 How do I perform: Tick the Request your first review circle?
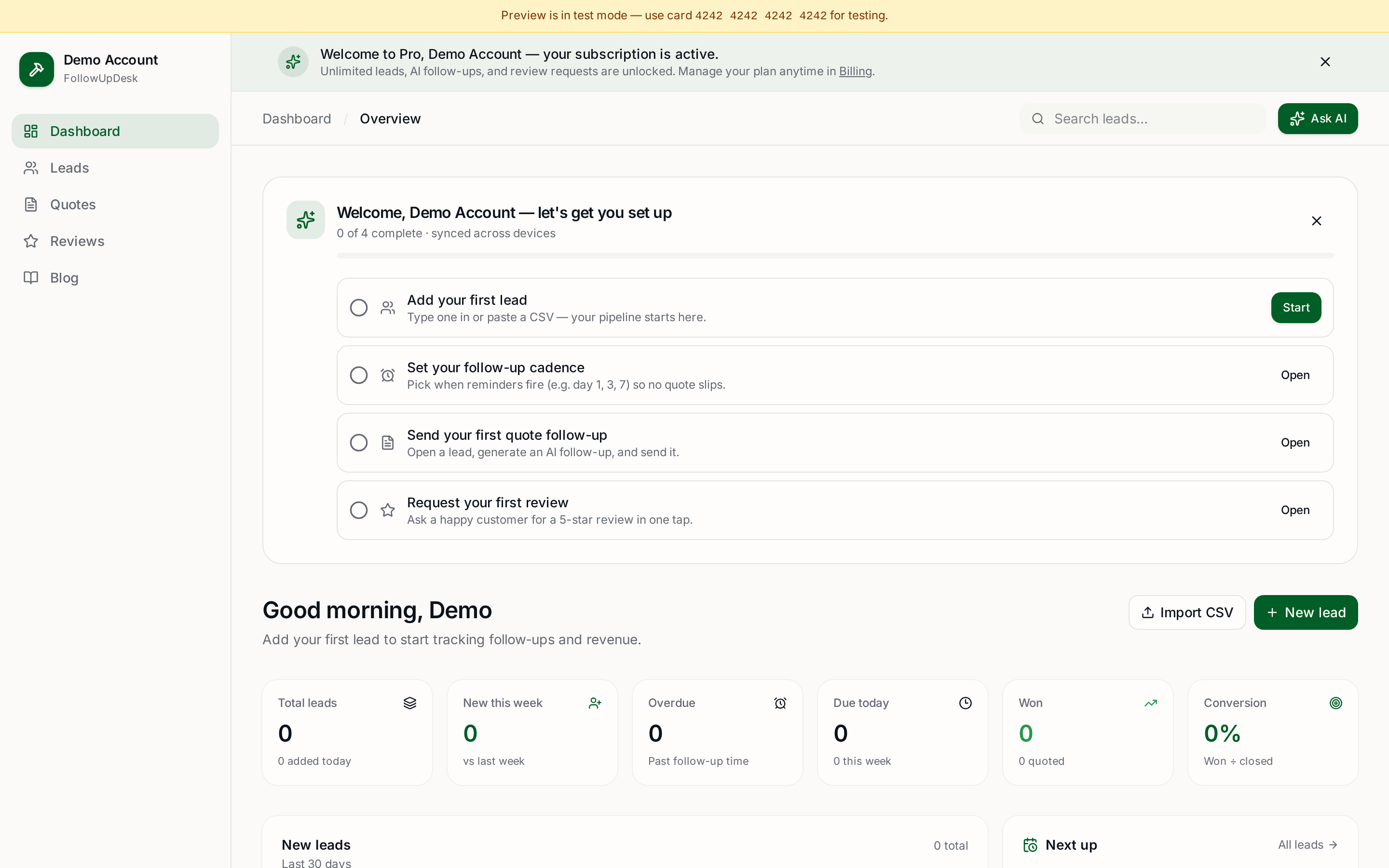[359, 510]
